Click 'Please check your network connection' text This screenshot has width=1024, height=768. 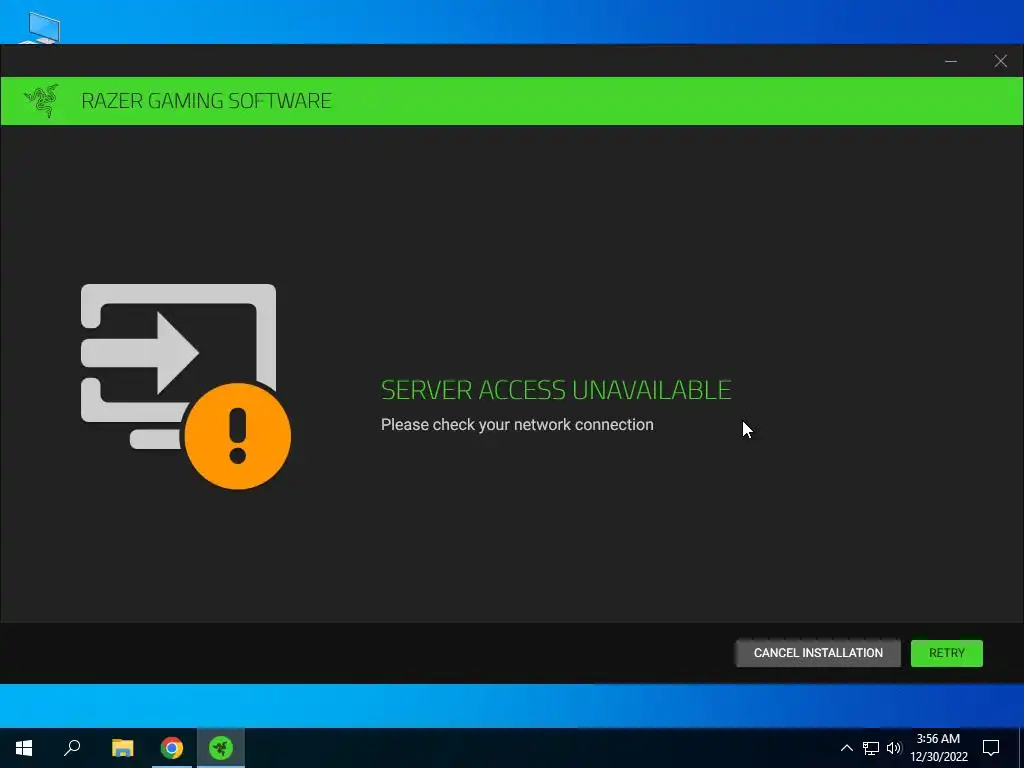tap(517, 424)
